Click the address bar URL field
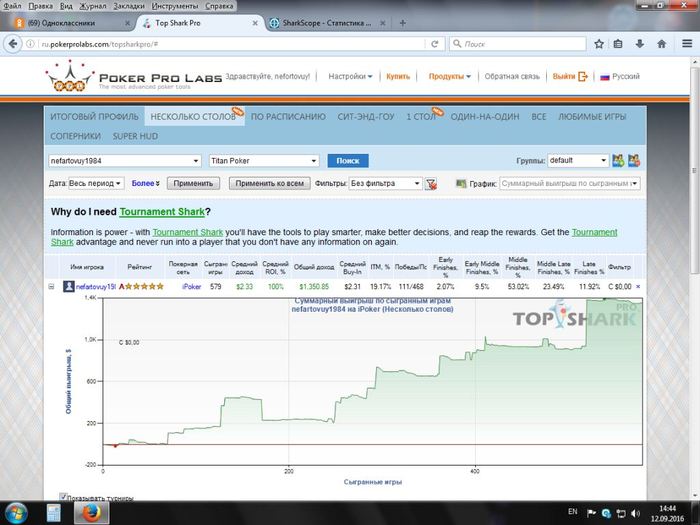 click(230, 44)
